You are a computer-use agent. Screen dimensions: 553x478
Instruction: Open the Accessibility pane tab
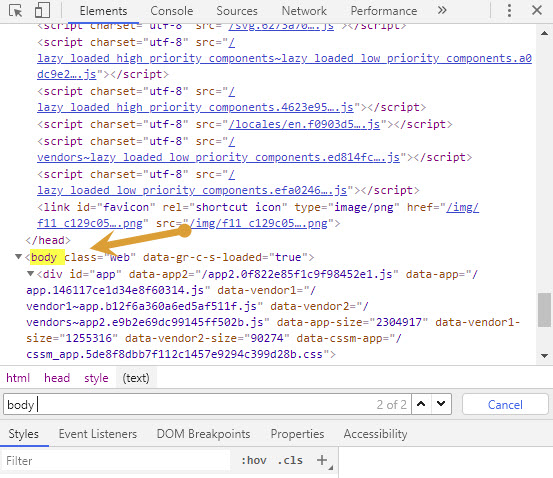[x=376, y=434]
